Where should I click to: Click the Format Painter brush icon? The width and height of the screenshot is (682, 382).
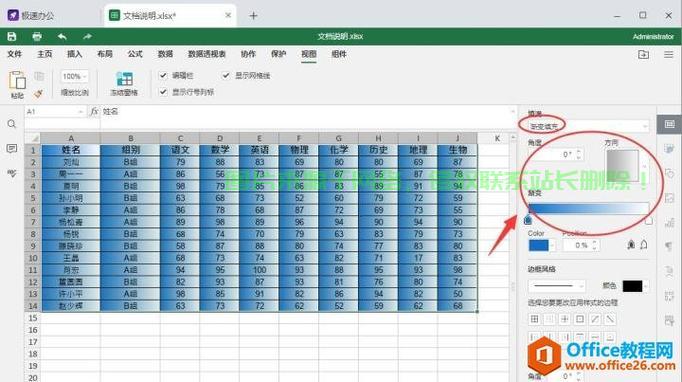39,93
